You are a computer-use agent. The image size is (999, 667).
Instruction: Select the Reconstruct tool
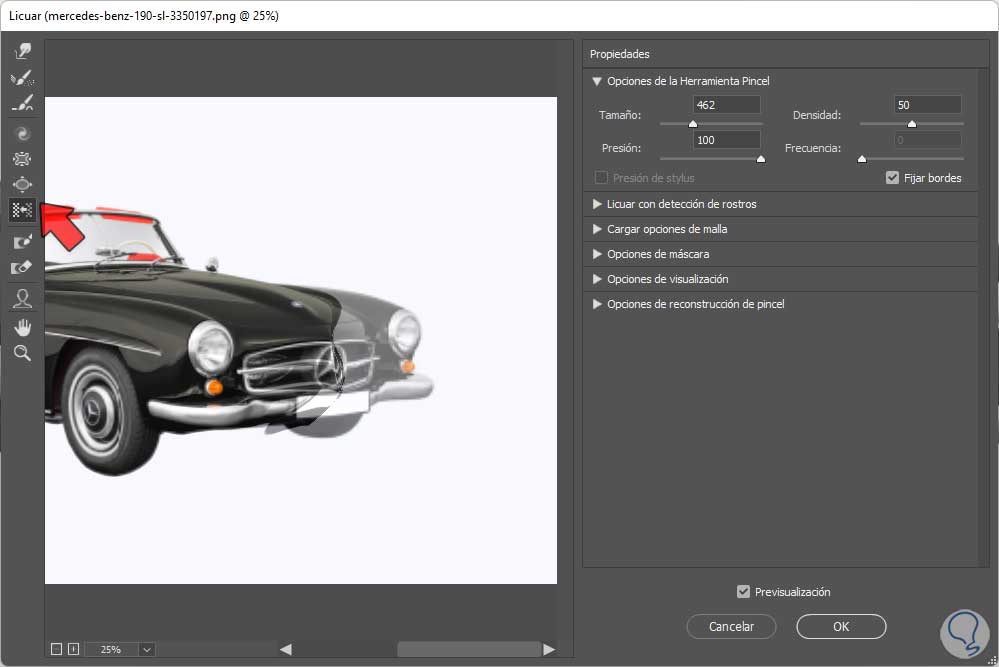[x=22, y=78]
